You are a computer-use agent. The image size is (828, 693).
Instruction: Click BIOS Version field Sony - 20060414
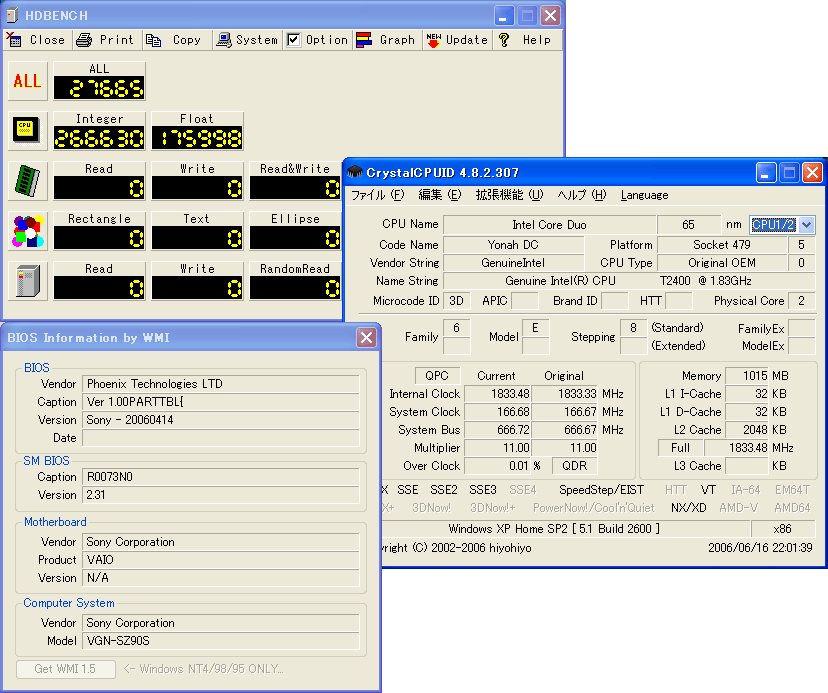click(x=221, y=419)
